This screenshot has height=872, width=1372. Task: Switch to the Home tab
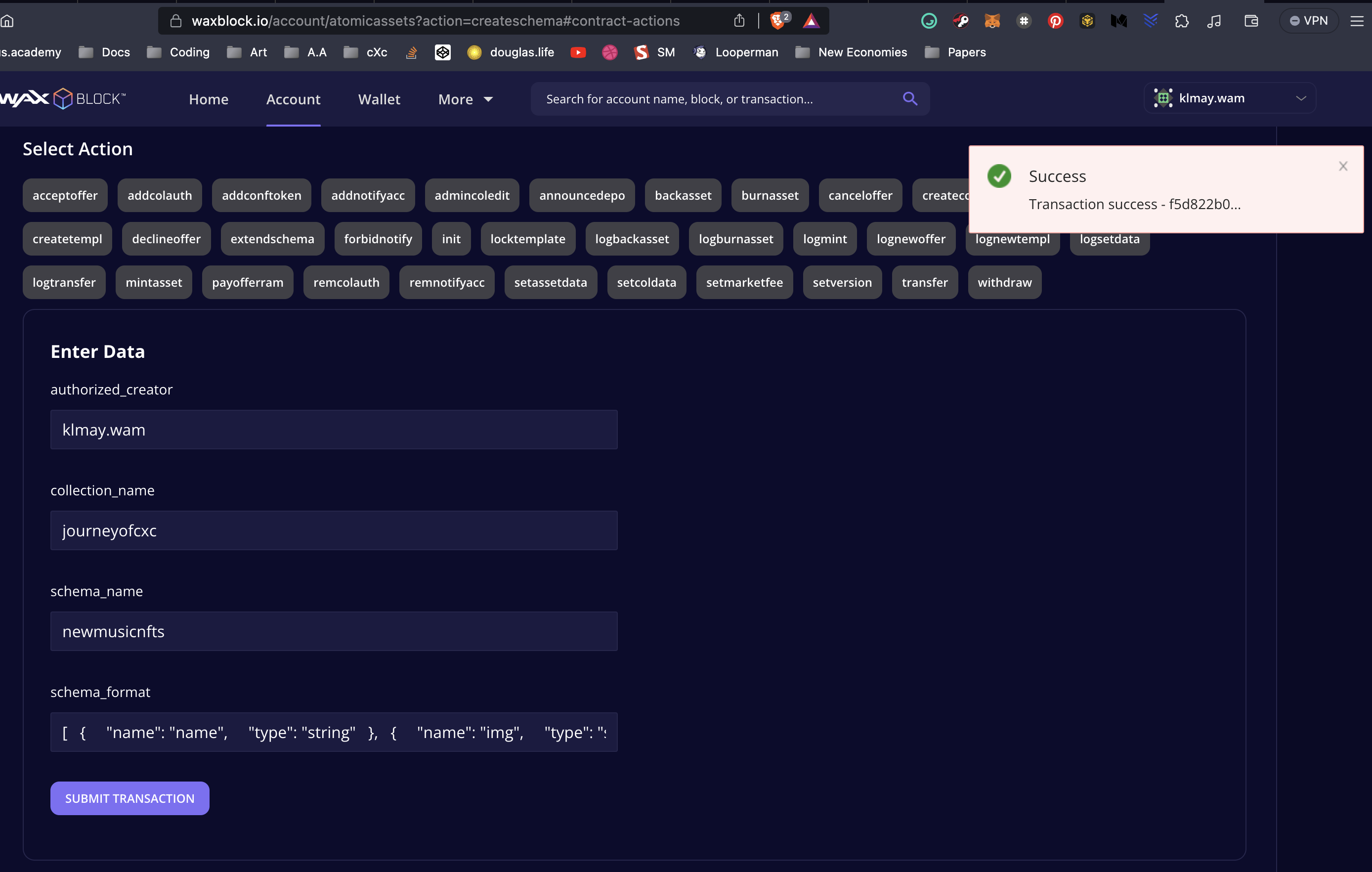[209, 99]
